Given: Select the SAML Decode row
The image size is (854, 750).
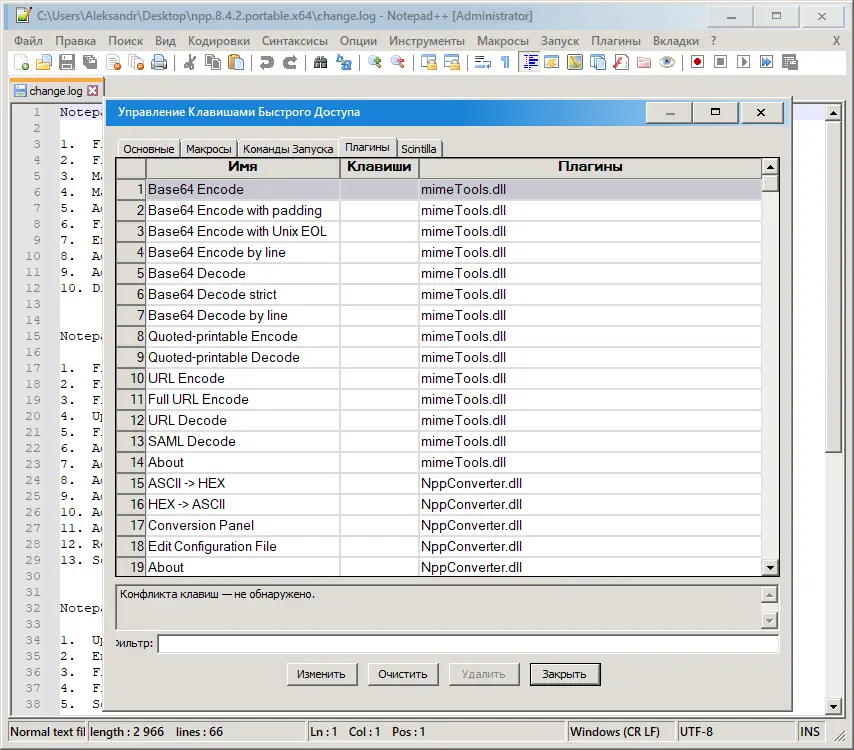Looking at the screenshot, I should tap(438, 441).
